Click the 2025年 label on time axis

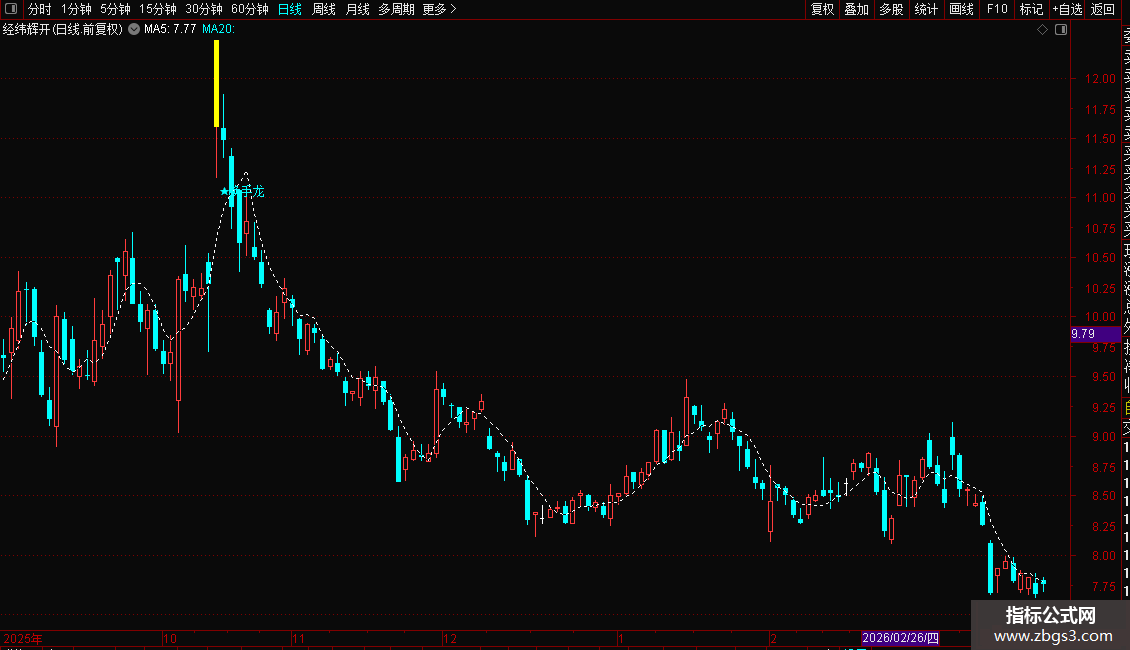22,638
